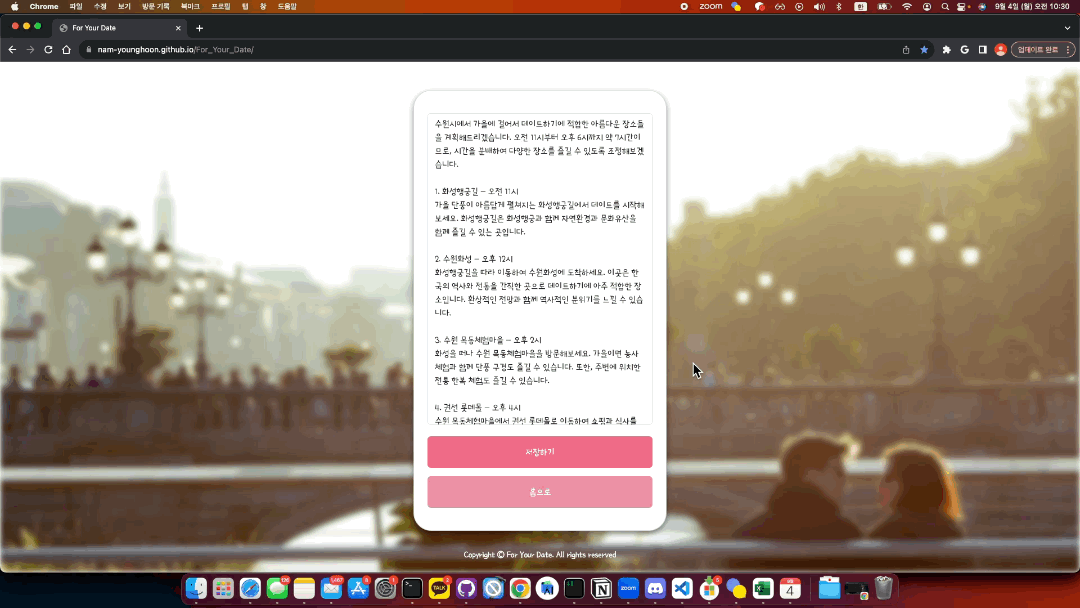
Task: Open the 파일 menu
Action: pos(76,6)
